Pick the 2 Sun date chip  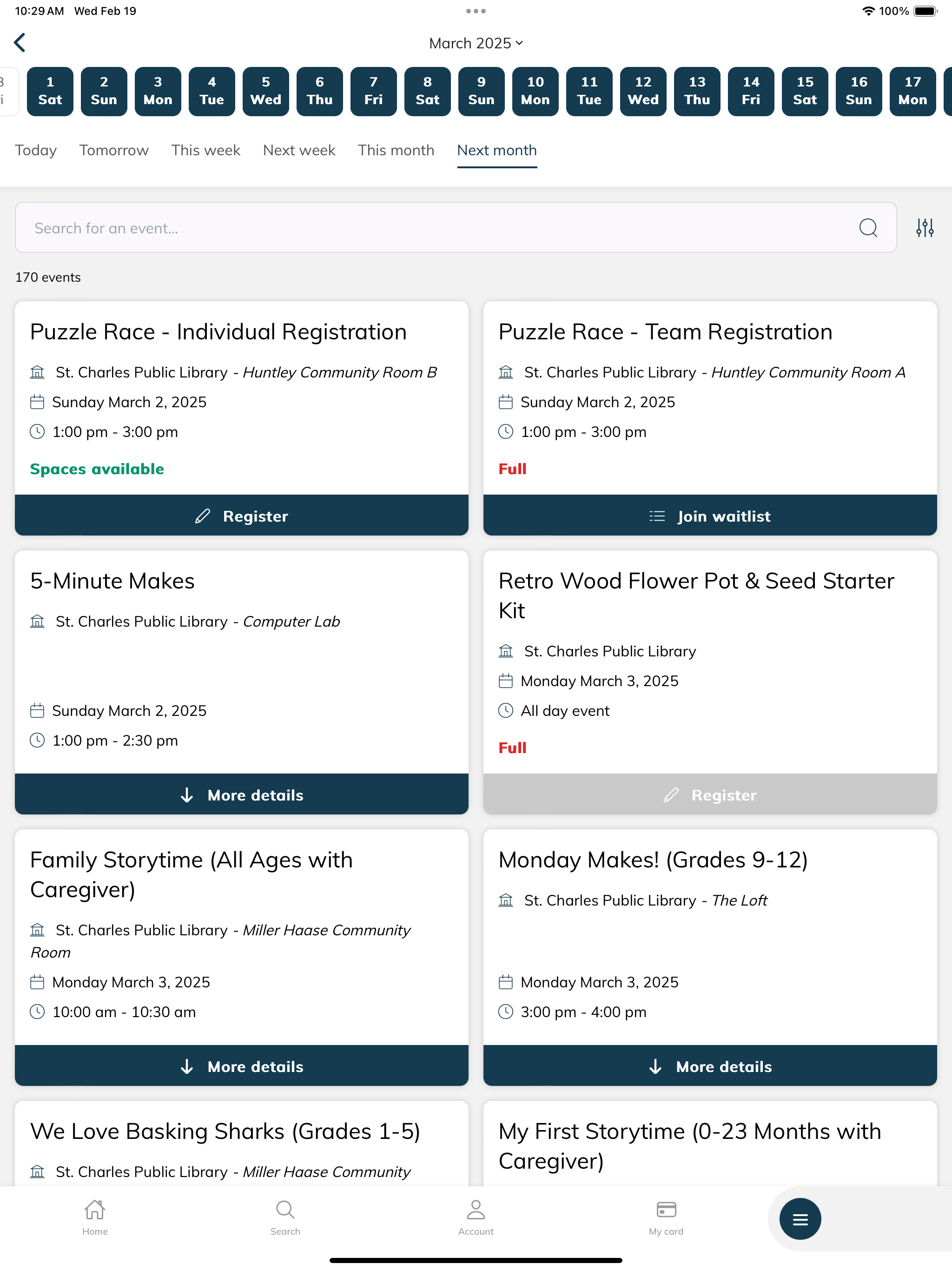[x=104, y=91]
